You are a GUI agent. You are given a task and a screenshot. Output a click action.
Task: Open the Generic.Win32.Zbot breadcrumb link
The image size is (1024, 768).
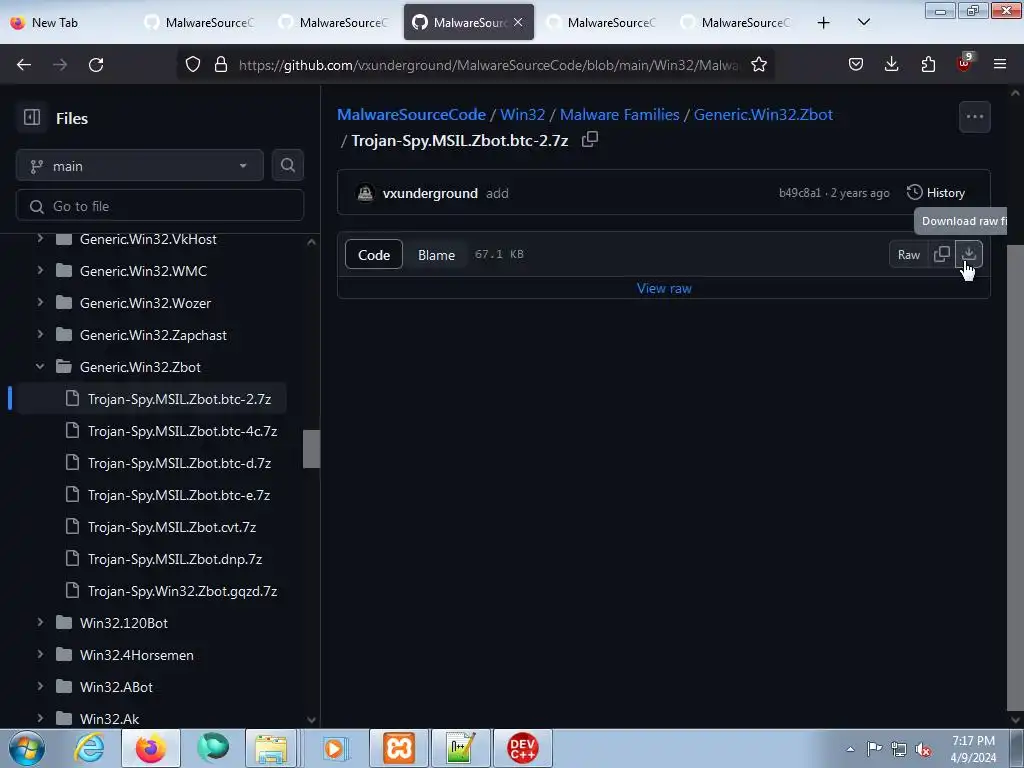[763, 114]
